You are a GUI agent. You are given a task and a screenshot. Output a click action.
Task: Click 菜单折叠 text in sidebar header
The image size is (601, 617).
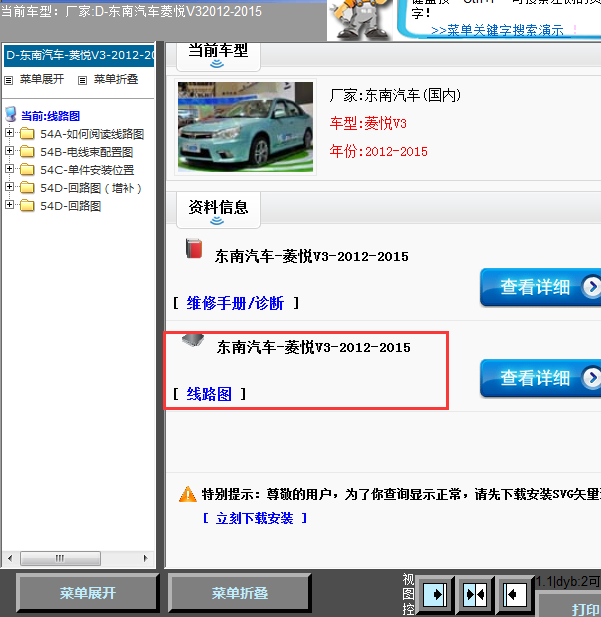click(x=116, y=79)
